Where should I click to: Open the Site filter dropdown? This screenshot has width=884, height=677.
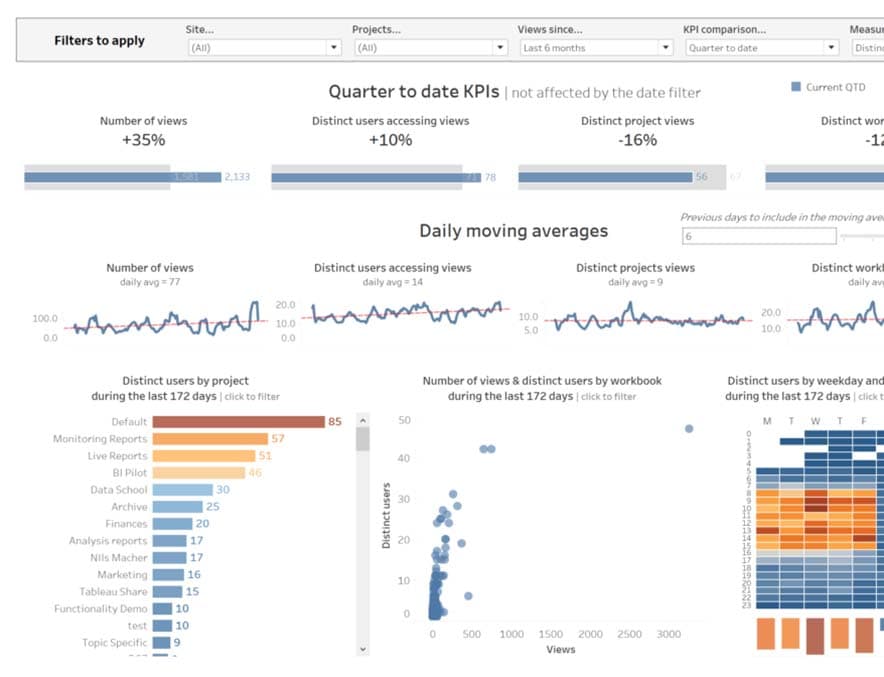pyautogui.click(x=333, y=47)
